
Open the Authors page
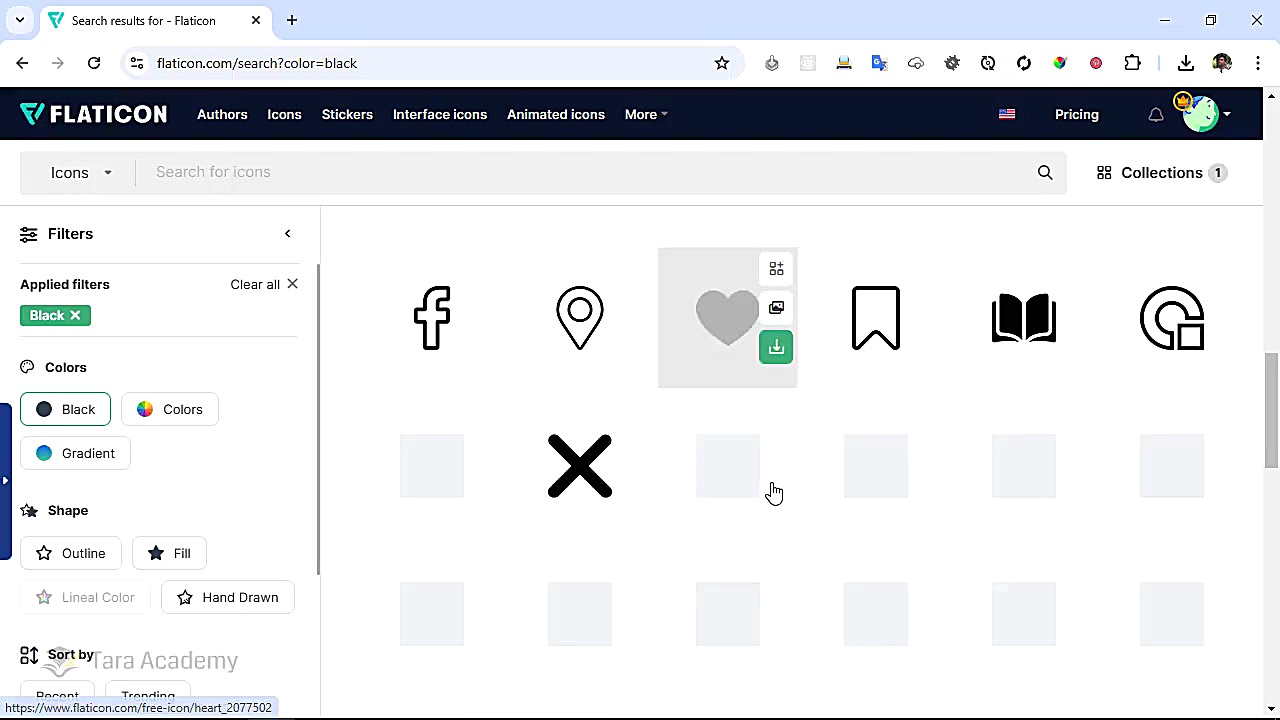click(x=222, y=114)
